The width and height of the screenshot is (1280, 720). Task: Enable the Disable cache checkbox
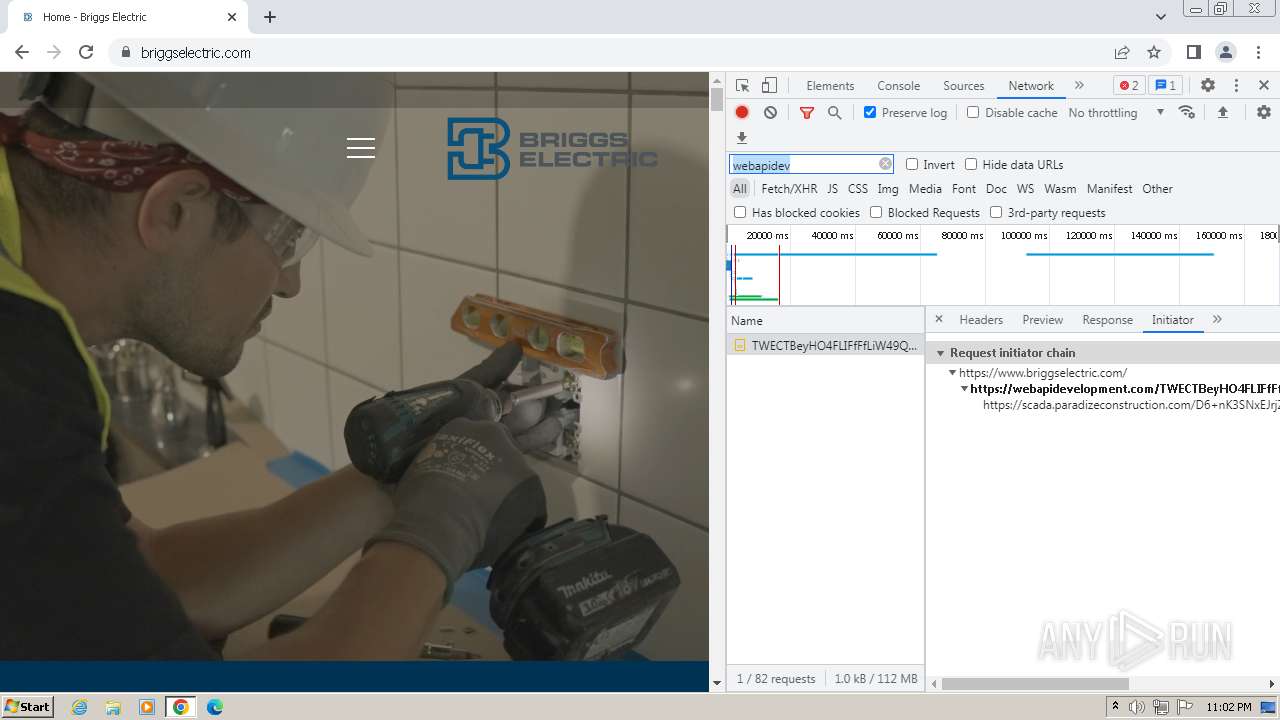(x=973, y=112)
